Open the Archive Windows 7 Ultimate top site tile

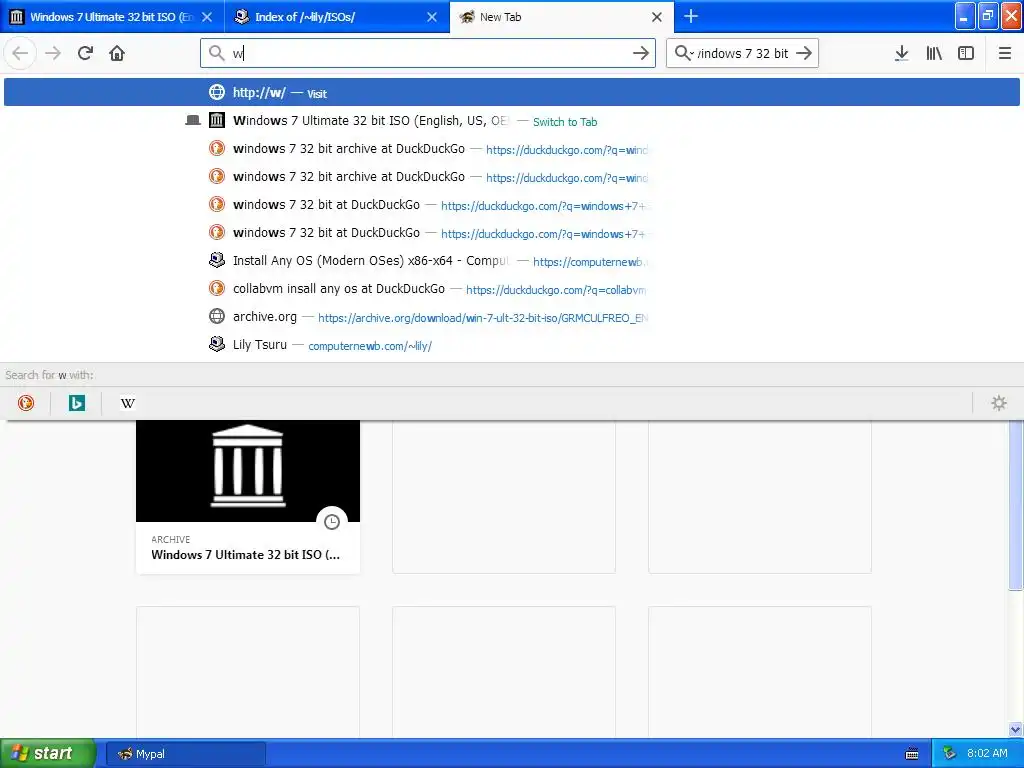coord(248,496)
